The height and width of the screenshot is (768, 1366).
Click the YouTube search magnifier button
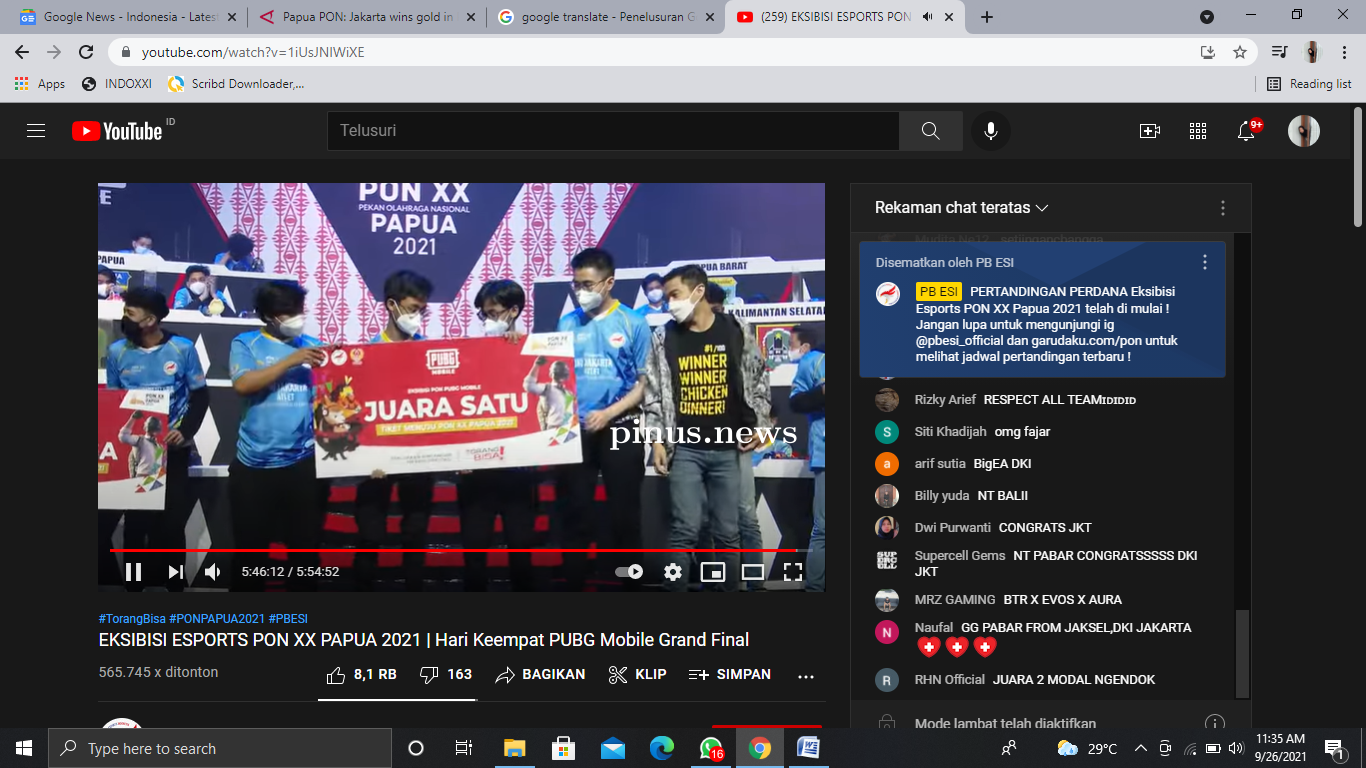930,131
